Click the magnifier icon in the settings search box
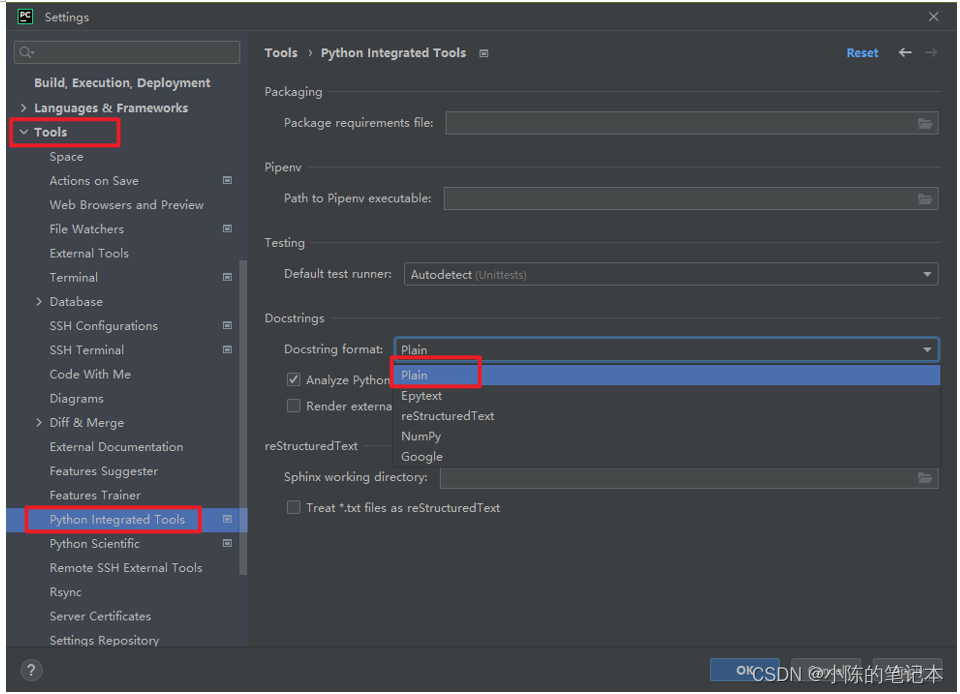This screenshot has width=960, height=694. pyautogui.click(x=26, y=53)
